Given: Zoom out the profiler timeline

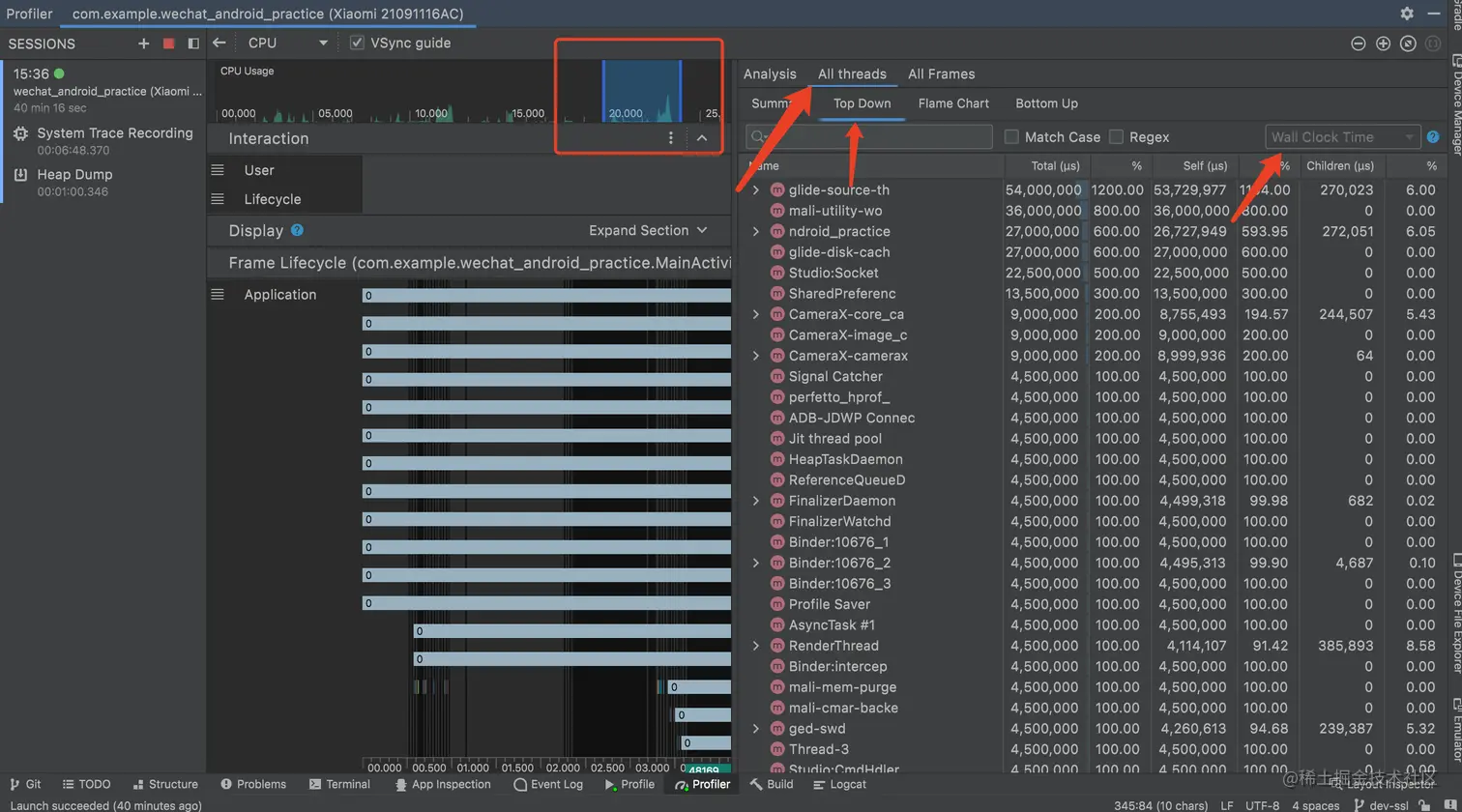Looking at the screenshot, I should coord(1359,43).
